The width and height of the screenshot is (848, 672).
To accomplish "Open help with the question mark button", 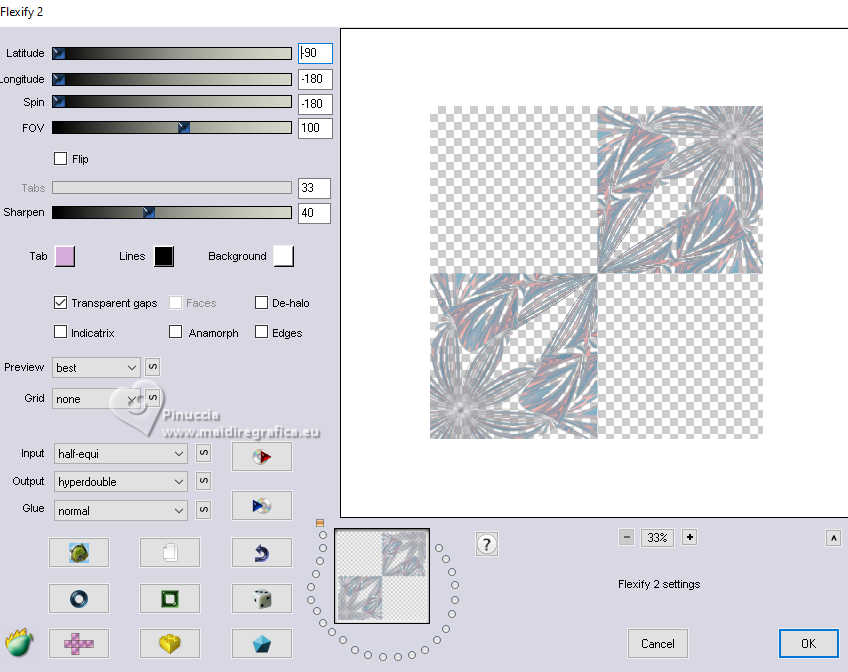I will [x=487, y=544].
